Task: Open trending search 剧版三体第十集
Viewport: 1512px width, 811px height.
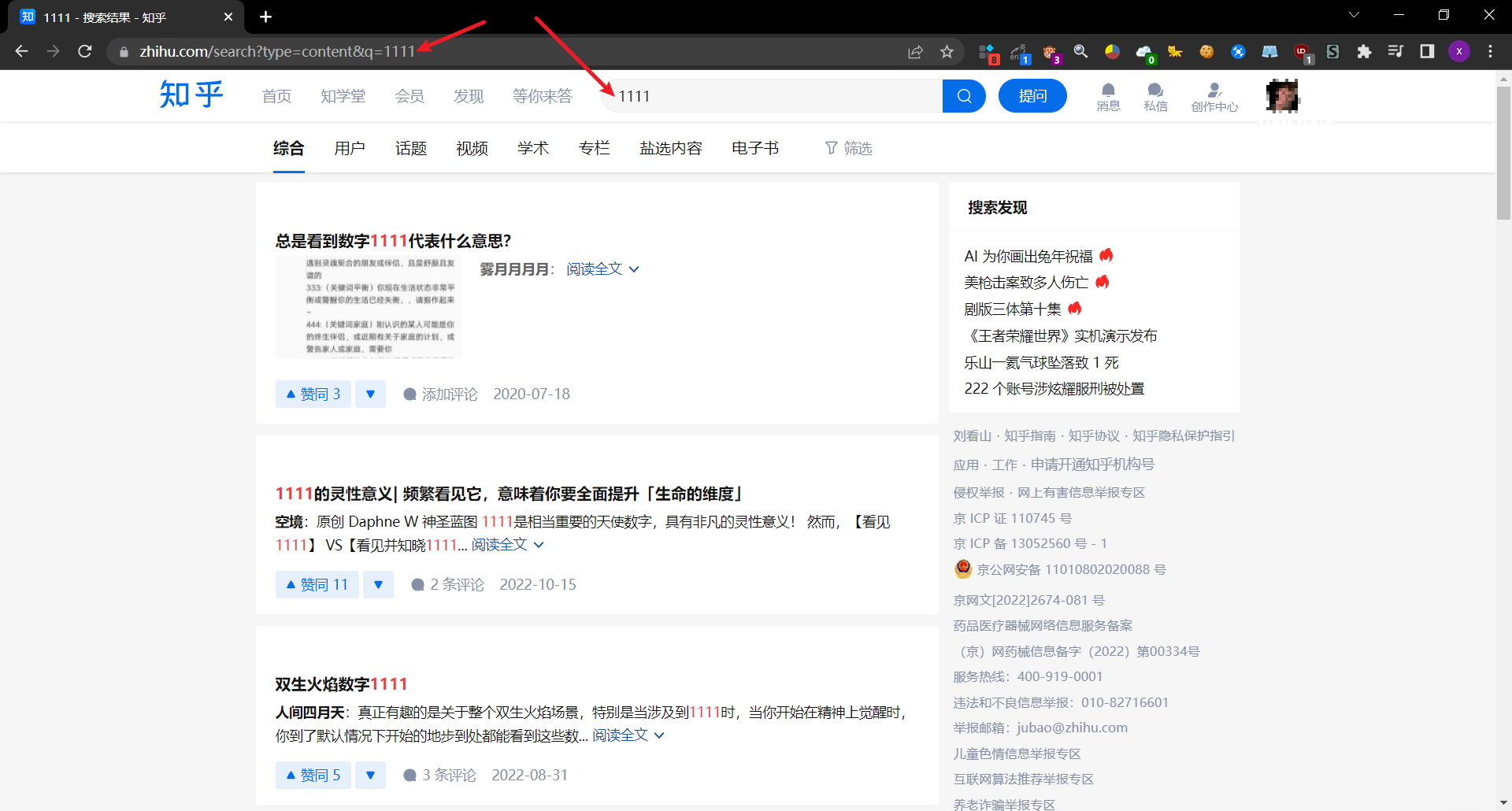Action: pyautogui.click(x=1013, y=309)
